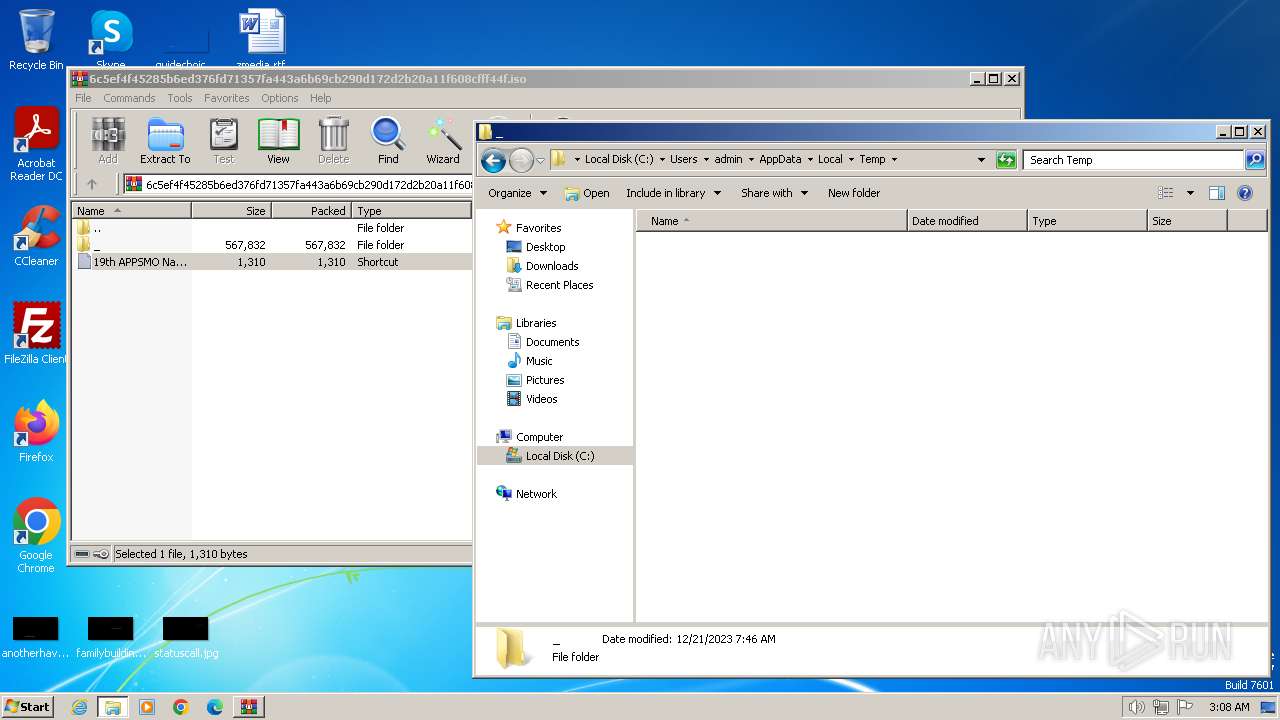Viewport: 1280px width, 720px height.
Task: Click the clock showing 3:08 AM
Action: (1229, 707)
